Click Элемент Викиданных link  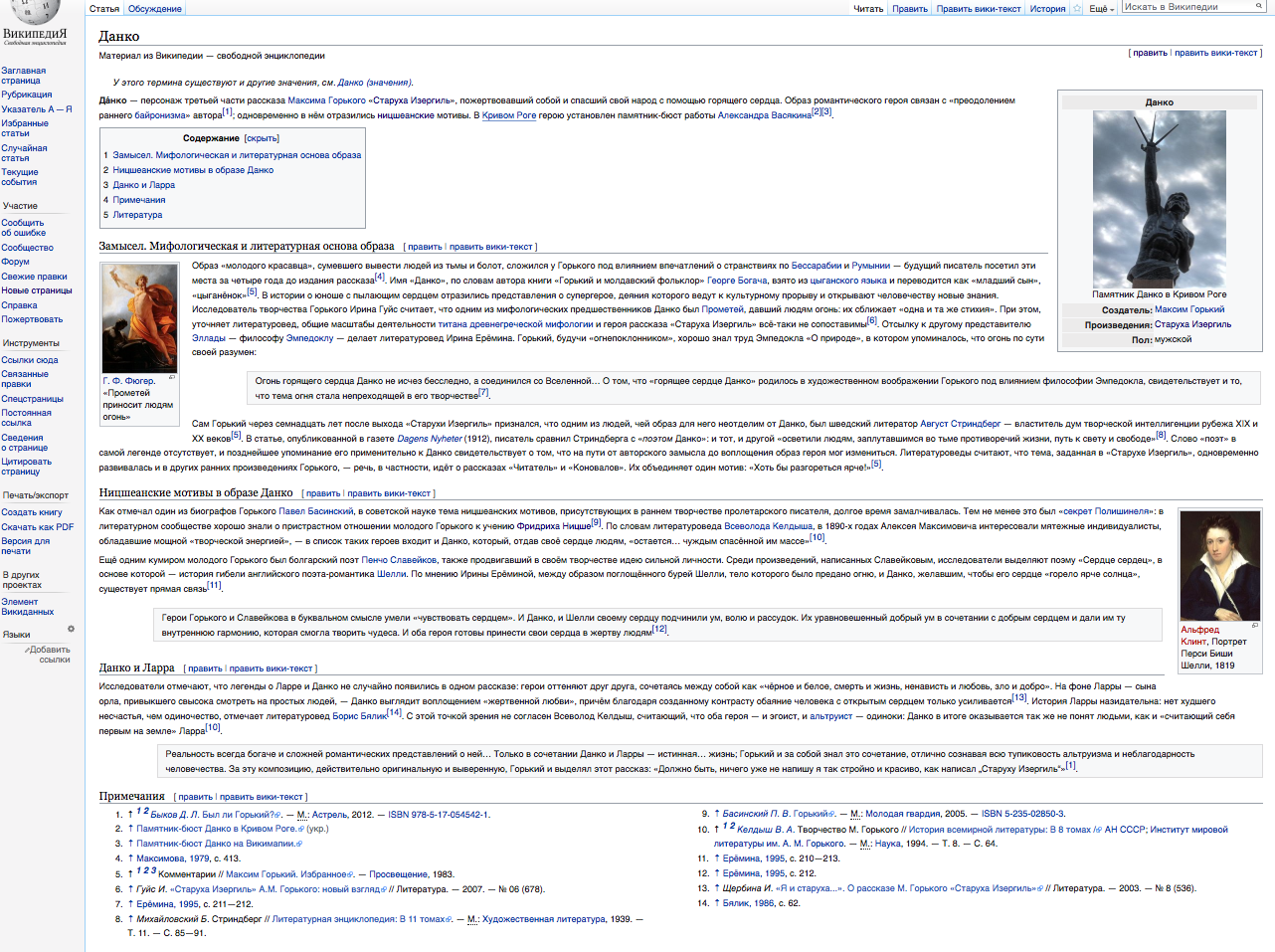28,607
